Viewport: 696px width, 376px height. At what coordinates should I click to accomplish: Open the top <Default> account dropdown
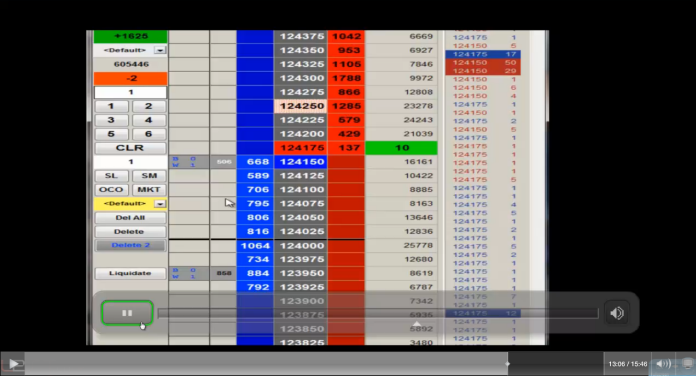[x=160, y=50]
